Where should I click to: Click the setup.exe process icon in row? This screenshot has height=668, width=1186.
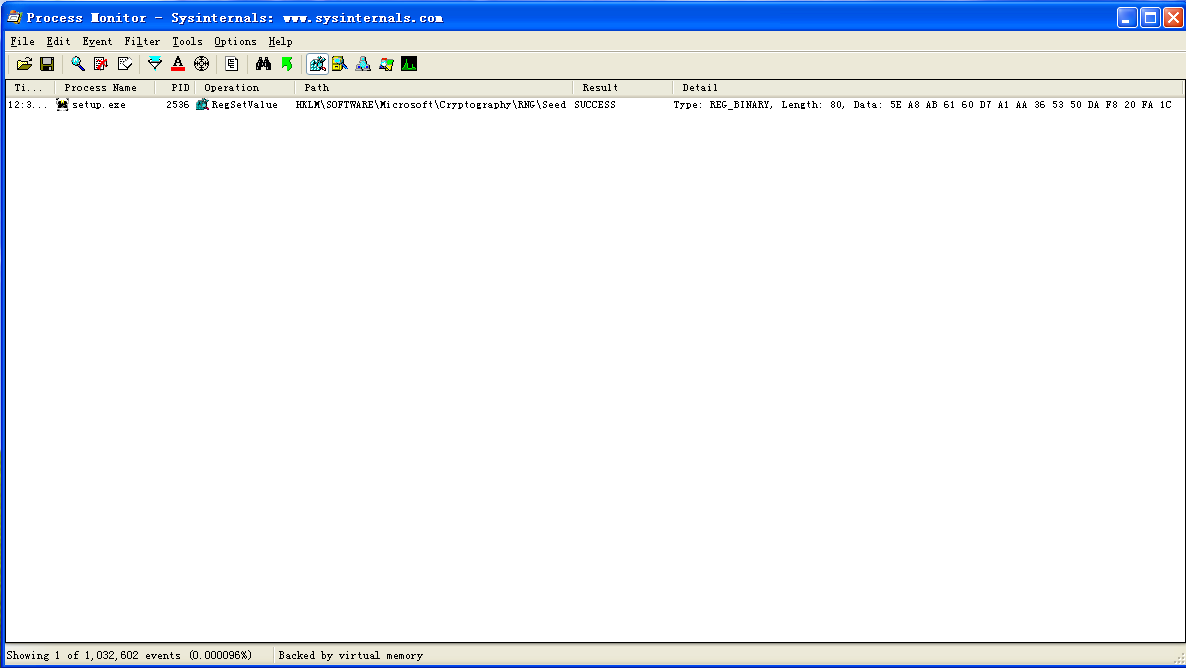tap(62, 104)
